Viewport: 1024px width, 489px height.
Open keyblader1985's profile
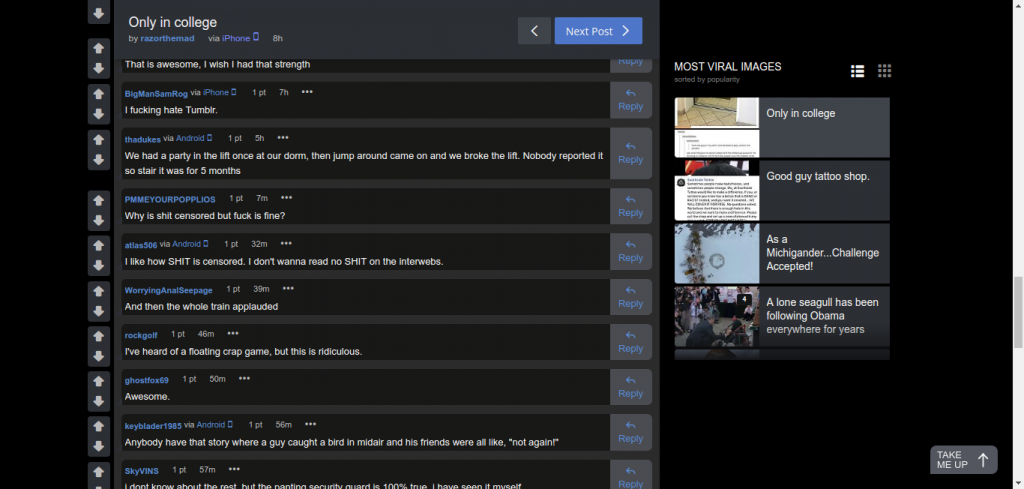pyautogui.click(x=153, y=426)
